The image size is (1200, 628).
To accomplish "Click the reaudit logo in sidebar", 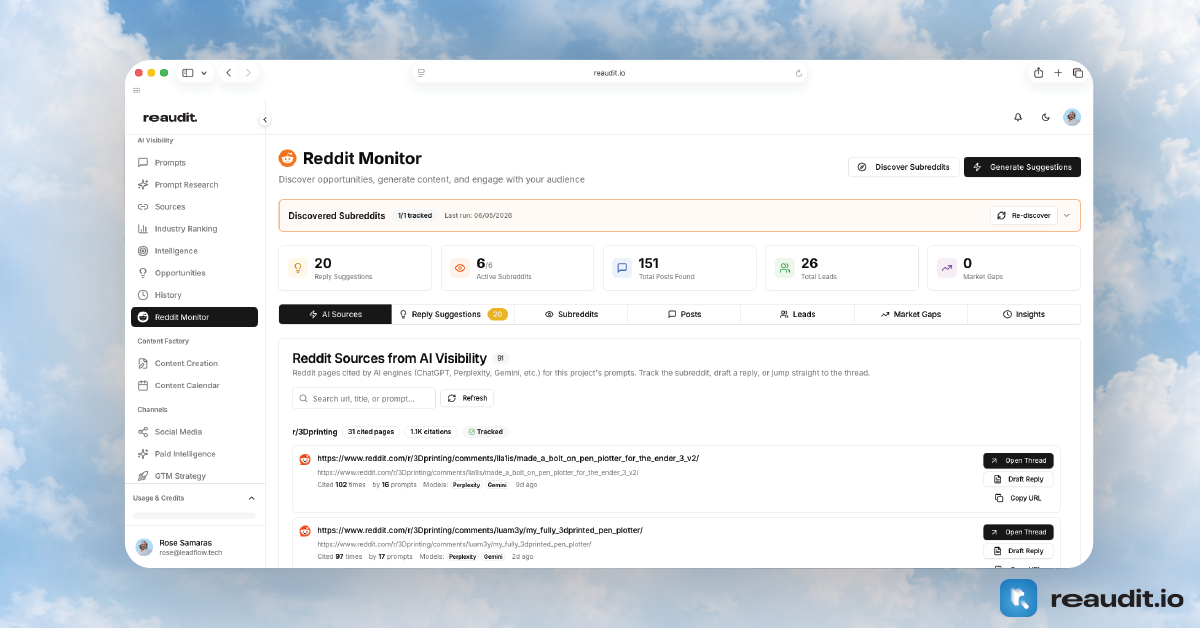I will point(170,118).
